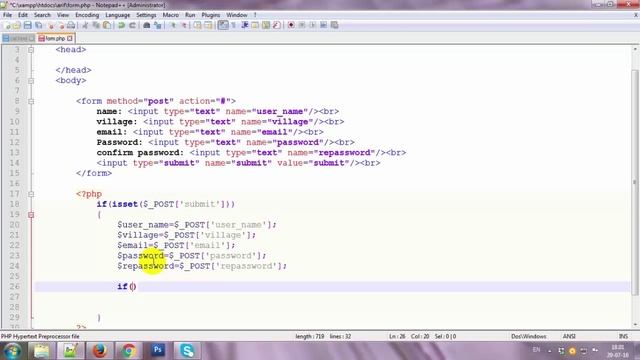Image resolution: width=640 pixels, height=360 pixels.
Task: Click the scrollbar up arrow in the editor
Action: pos(635,49)
